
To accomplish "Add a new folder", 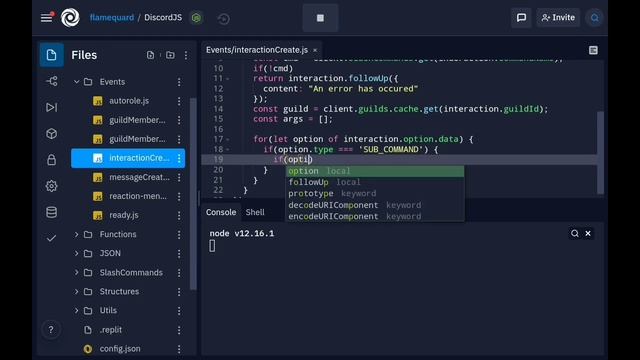I will 170,55.
